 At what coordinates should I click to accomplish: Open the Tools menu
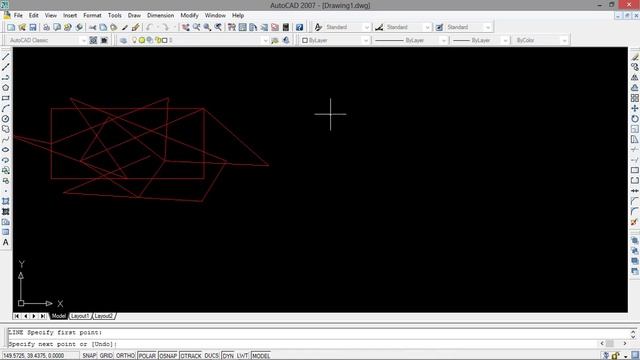click(x=115, y=15)
